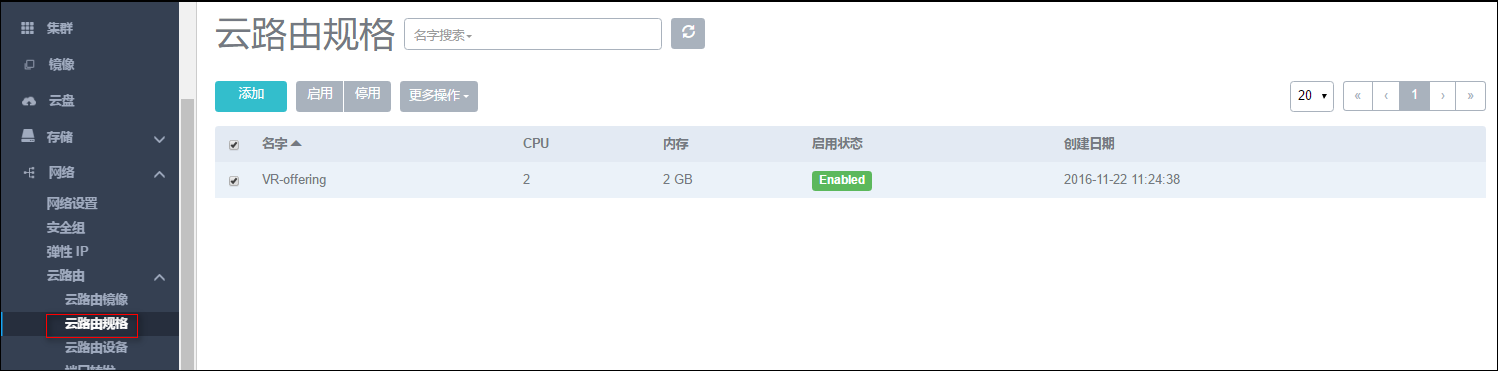Screen dimensions: 1498x371
Task: Click the 添加 add button
Action: 251,96
